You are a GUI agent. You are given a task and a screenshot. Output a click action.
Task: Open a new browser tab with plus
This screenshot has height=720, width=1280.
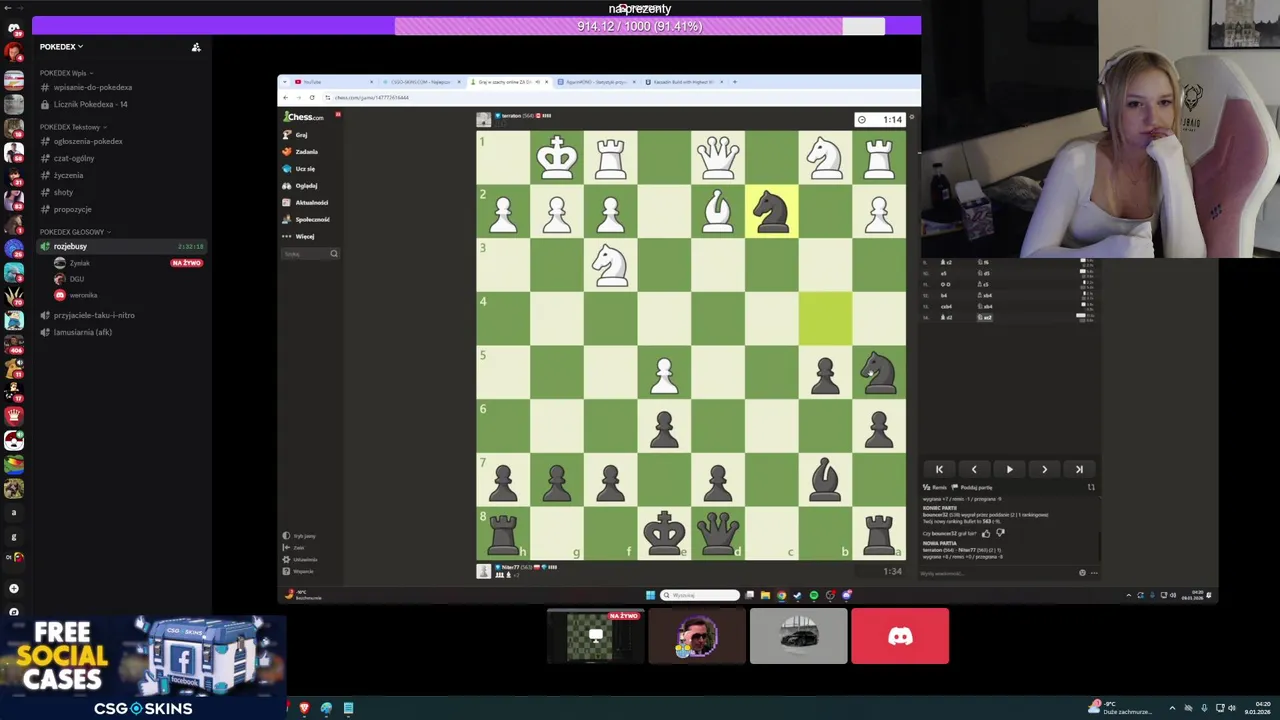click(x=735, y=82)
